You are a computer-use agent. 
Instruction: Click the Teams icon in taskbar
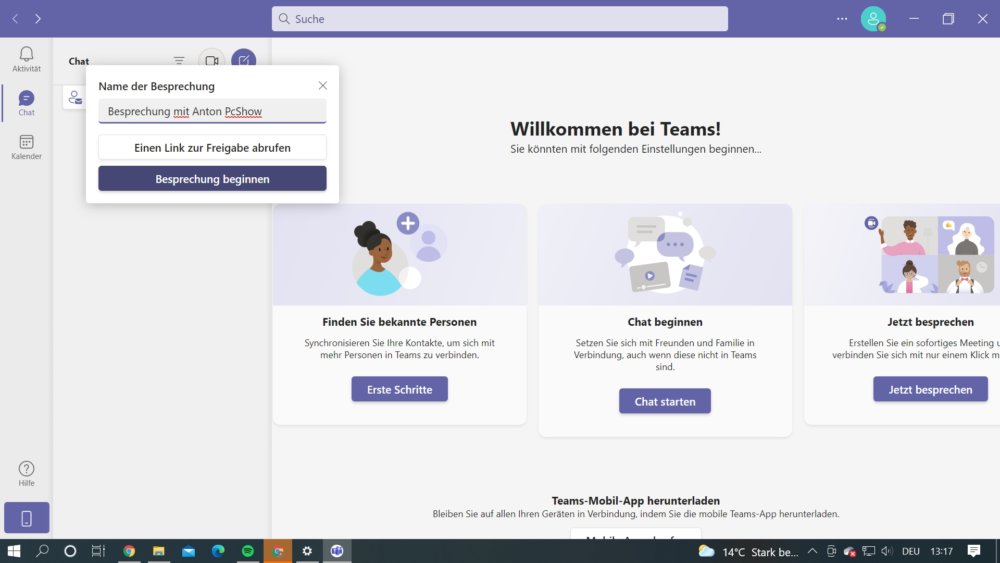[x=337, y=551]
